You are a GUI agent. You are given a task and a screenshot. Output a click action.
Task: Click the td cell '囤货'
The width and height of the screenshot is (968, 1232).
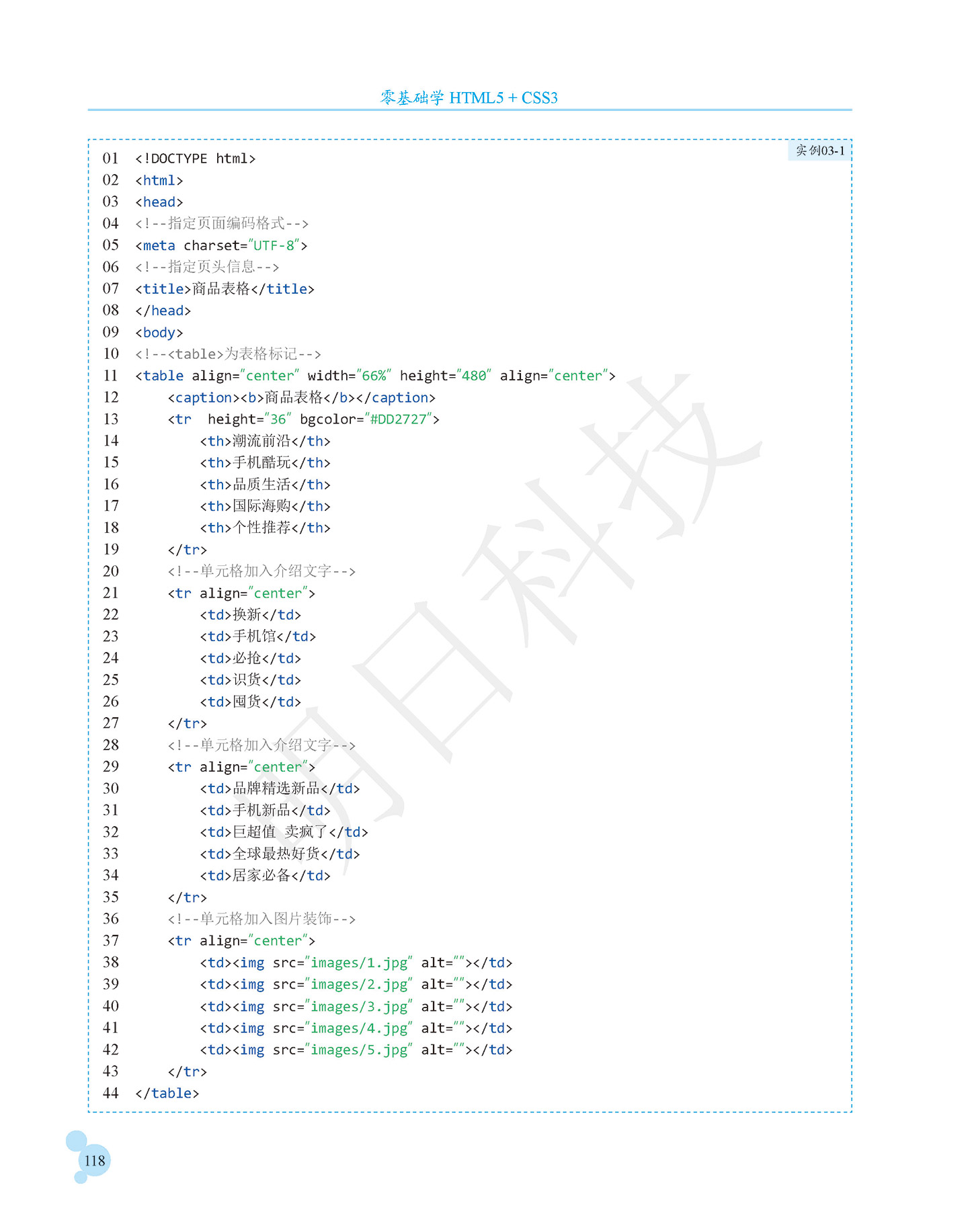[250, 702]
